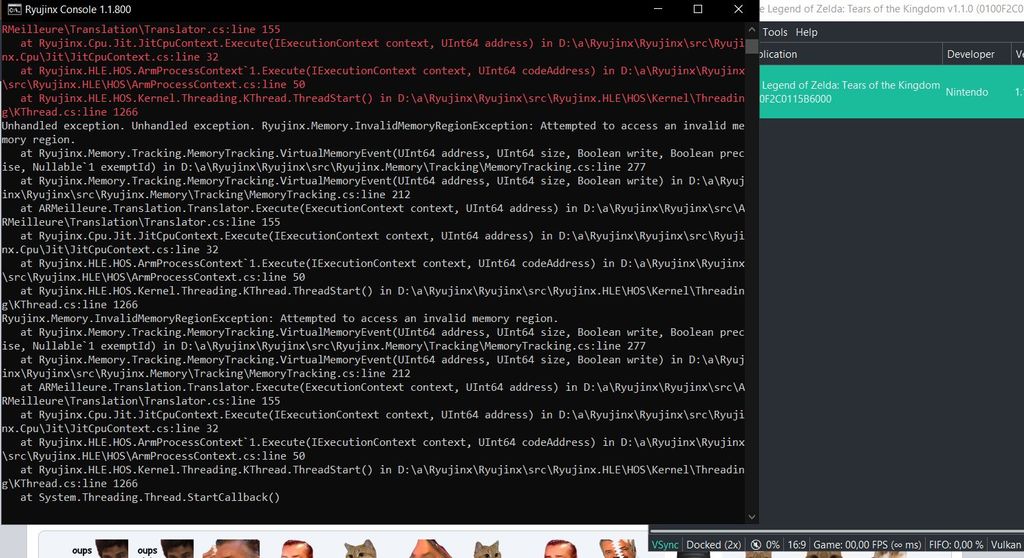Open the Tools menu
Image resolution: width=1024 pixels, height=558 pixels.
click(x=775, y=32)
